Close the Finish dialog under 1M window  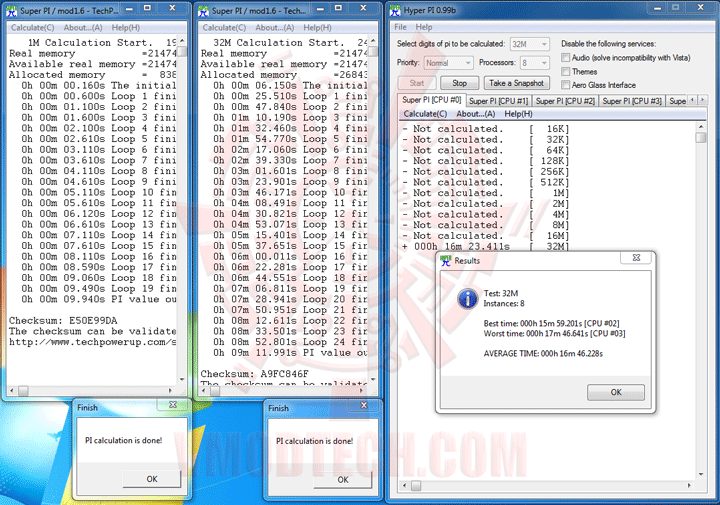click(x=173, y=405)
